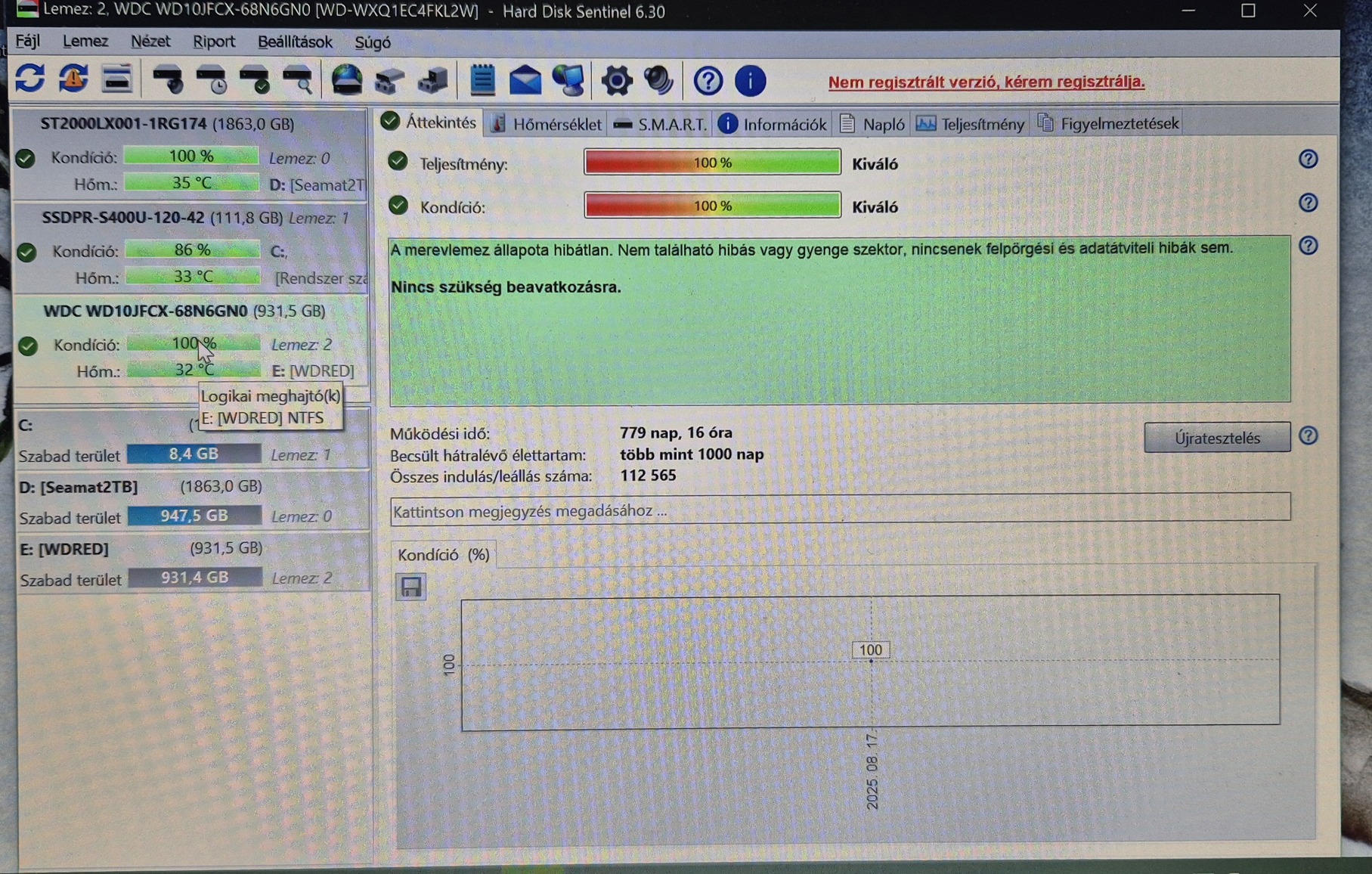Image resolution: width=1372 pixels, height=874 pixels.
Task: Select the Kondíció (%) chart tab
Action: 444,554
